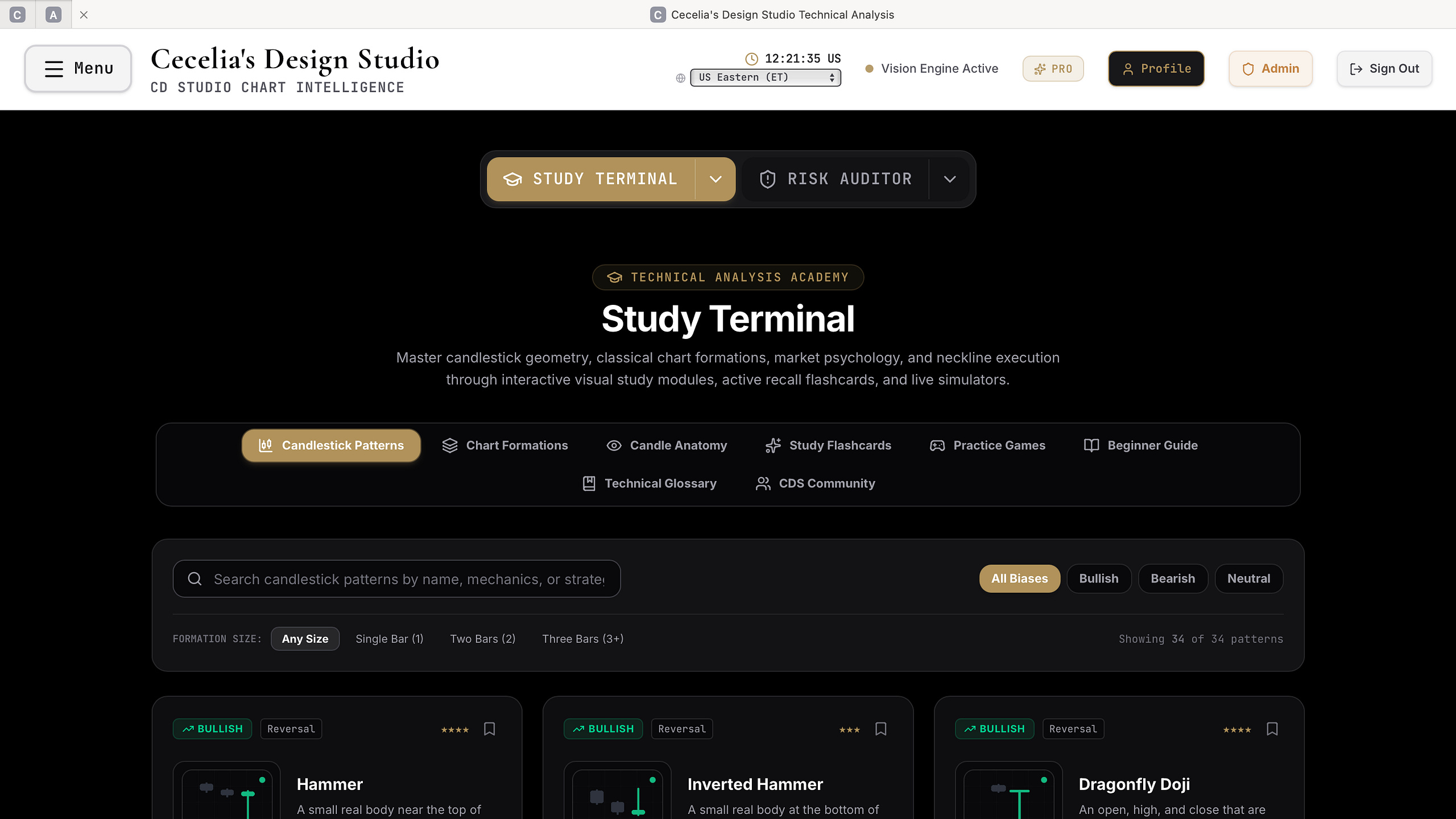1456x819 pixels.
Task: Filter patterns by Neutral bias
Action: point(1248,578)
